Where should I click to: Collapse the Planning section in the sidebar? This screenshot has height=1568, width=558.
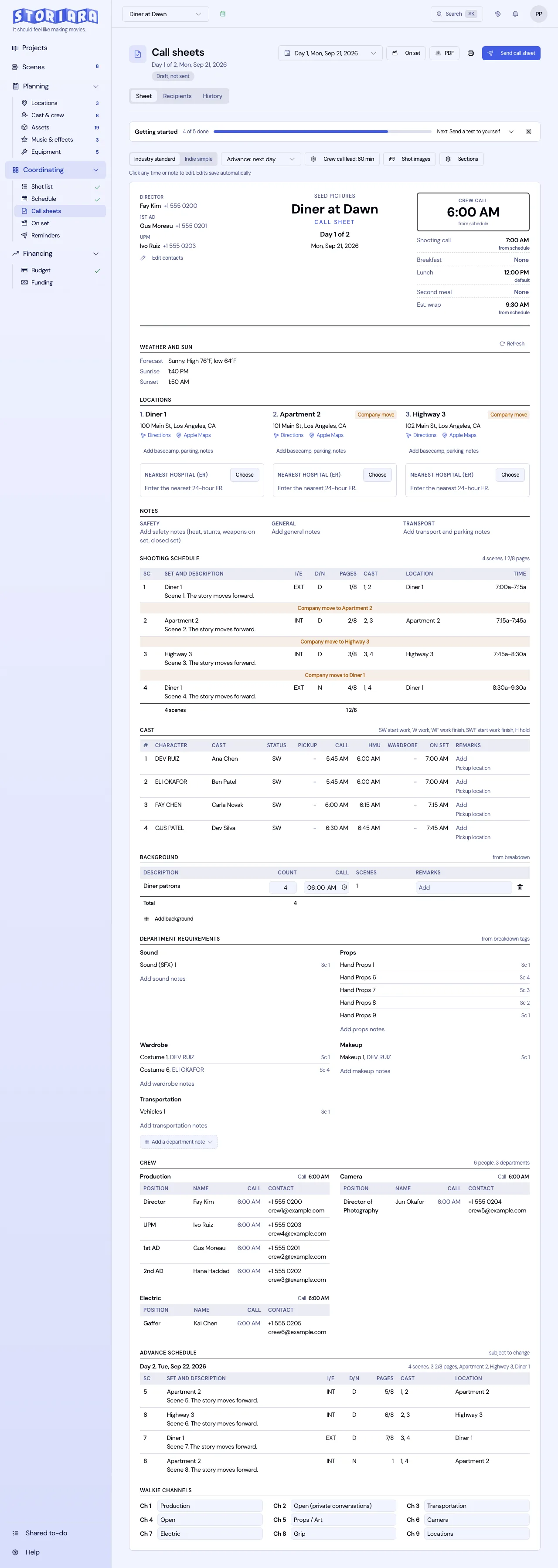pyautogui.click(x=95, y=86)
